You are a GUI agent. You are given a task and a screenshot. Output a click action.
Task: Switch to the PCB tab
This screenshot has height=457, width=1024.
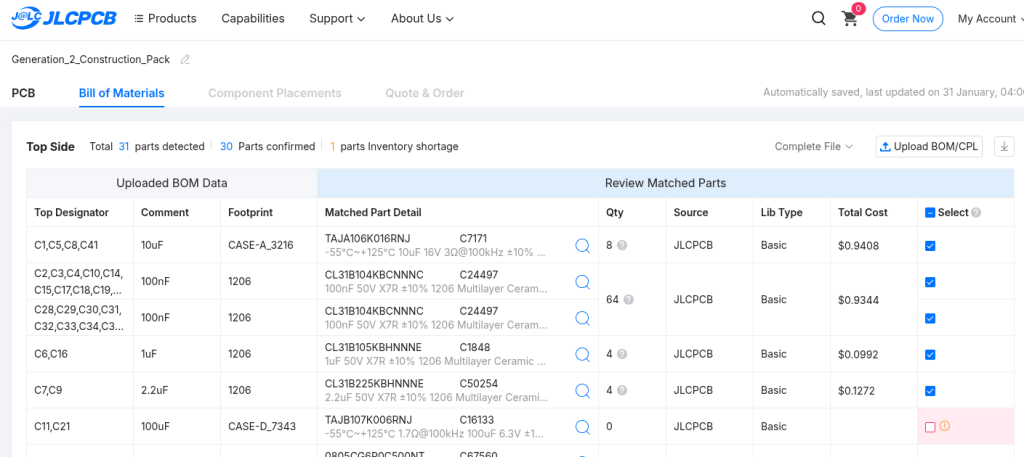point(23,93)
